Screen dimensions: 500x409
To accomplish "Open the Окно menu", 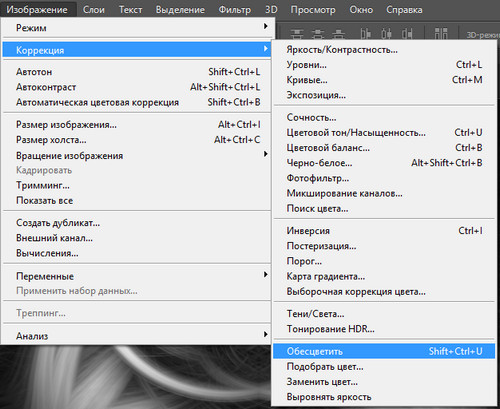I will pos(361,10).
